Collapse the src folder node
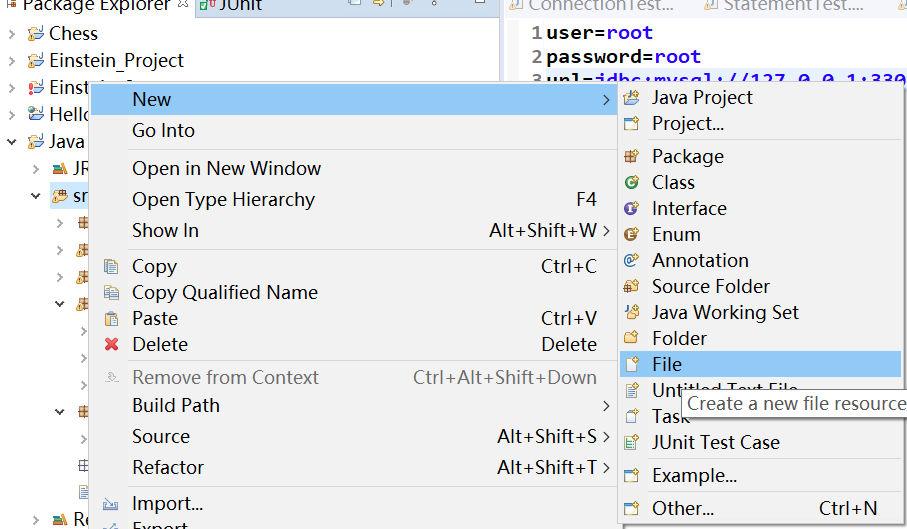The width and height of the screenshot is (907, 529). 36,196
